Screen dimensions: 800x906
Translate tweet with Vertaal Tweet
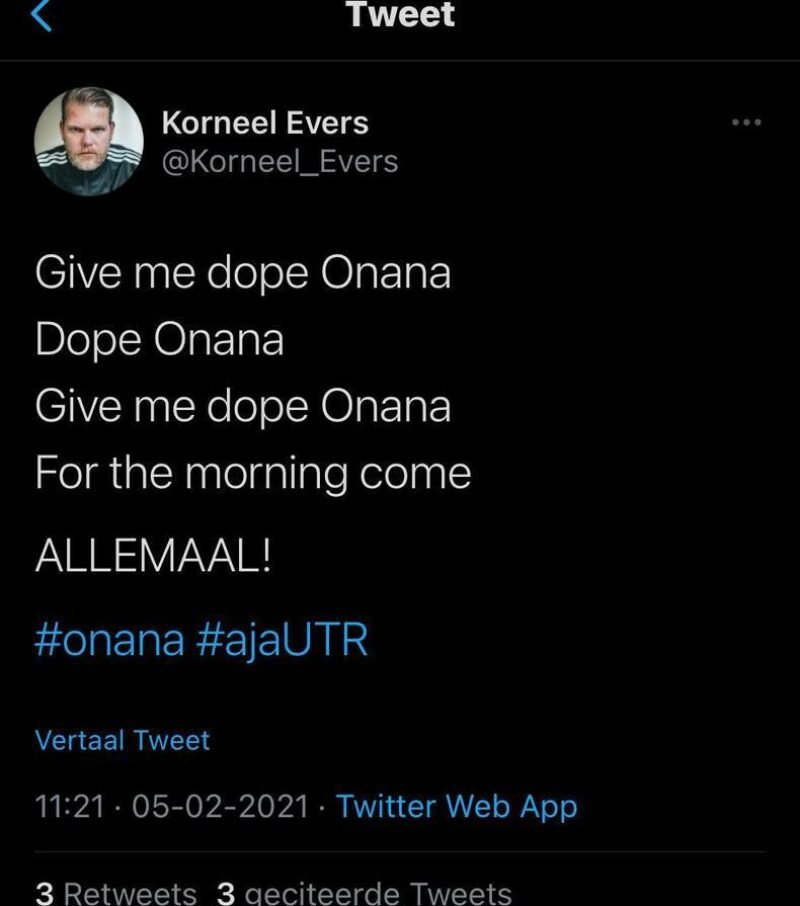click(x=122, y=741)
